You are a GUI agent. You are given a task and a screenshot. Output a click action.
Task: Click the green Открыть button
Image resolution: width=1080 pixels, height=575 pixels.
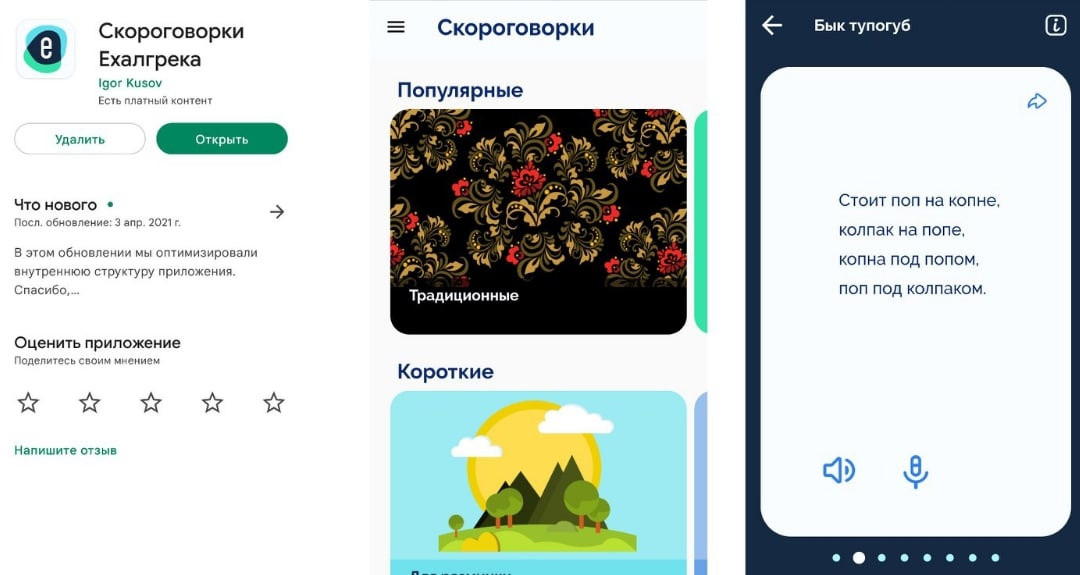click(222, 139)
